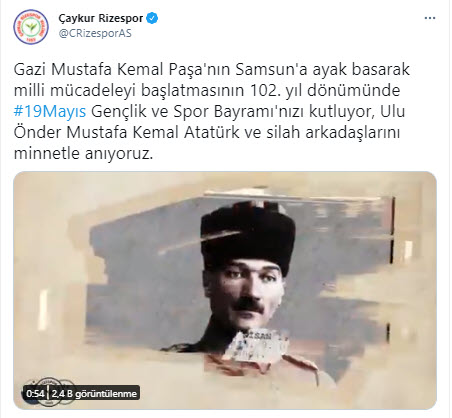Click the tweet line starting 'Gazi Mustafa Kemal'
The image size is (452, 418).
tap(212, 70)
